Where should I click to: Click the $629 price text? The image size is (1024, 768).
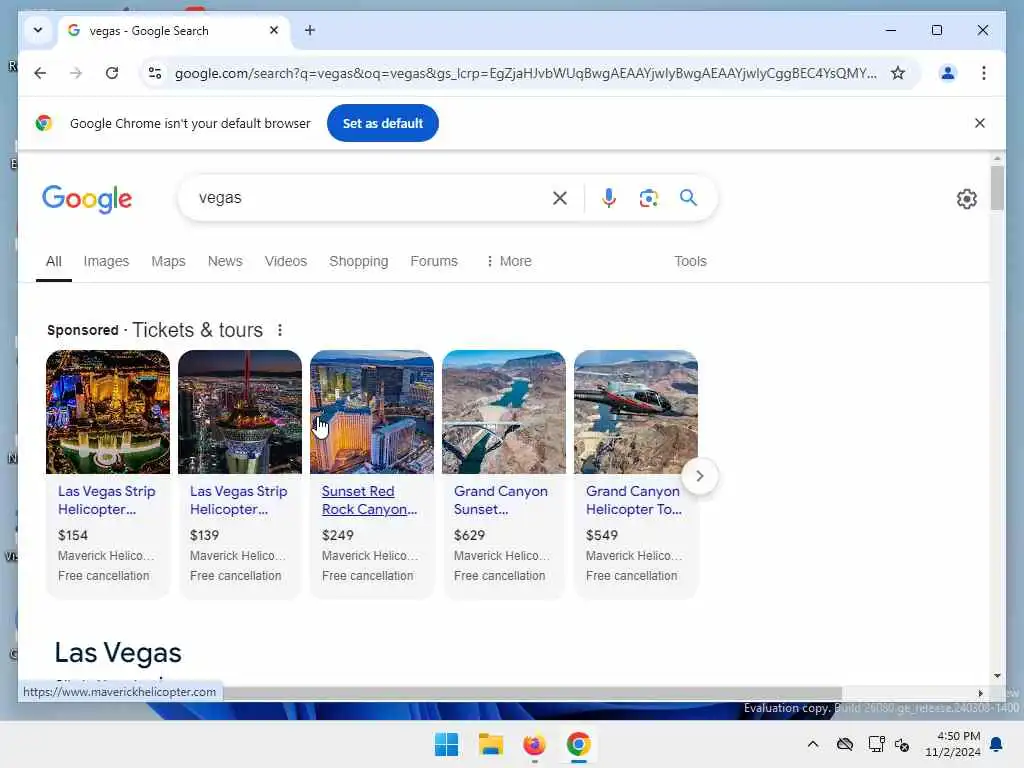tap(469, 536)
